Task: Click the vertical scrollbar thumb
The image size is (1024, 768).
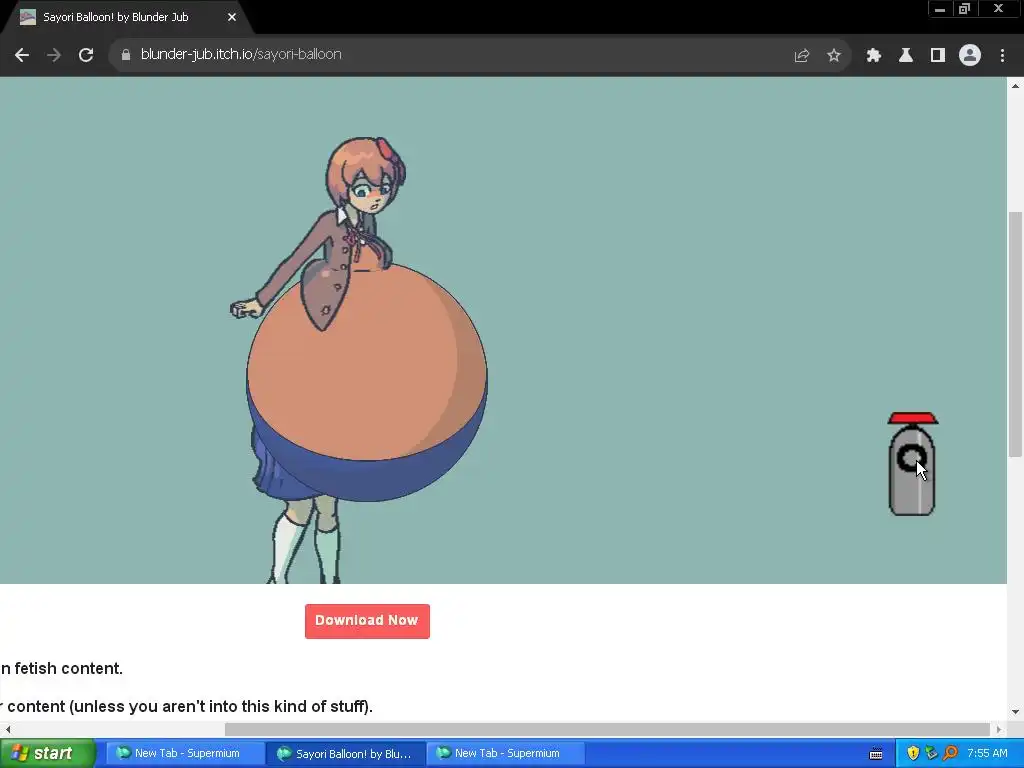Action: pyautogui.click(x=1015, y=334)
